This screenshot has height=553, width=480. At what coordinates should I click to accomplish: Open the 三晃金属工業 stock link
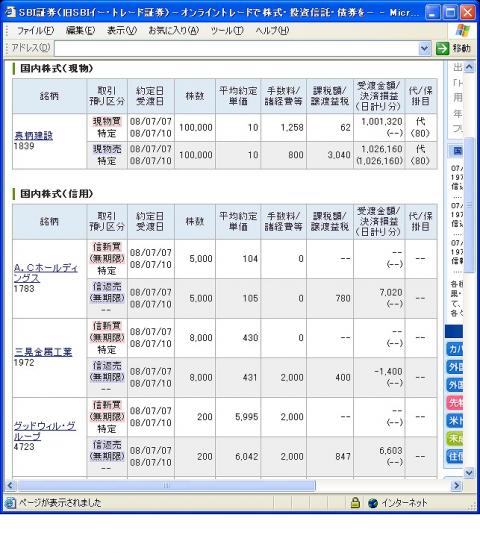pos(43,352)
